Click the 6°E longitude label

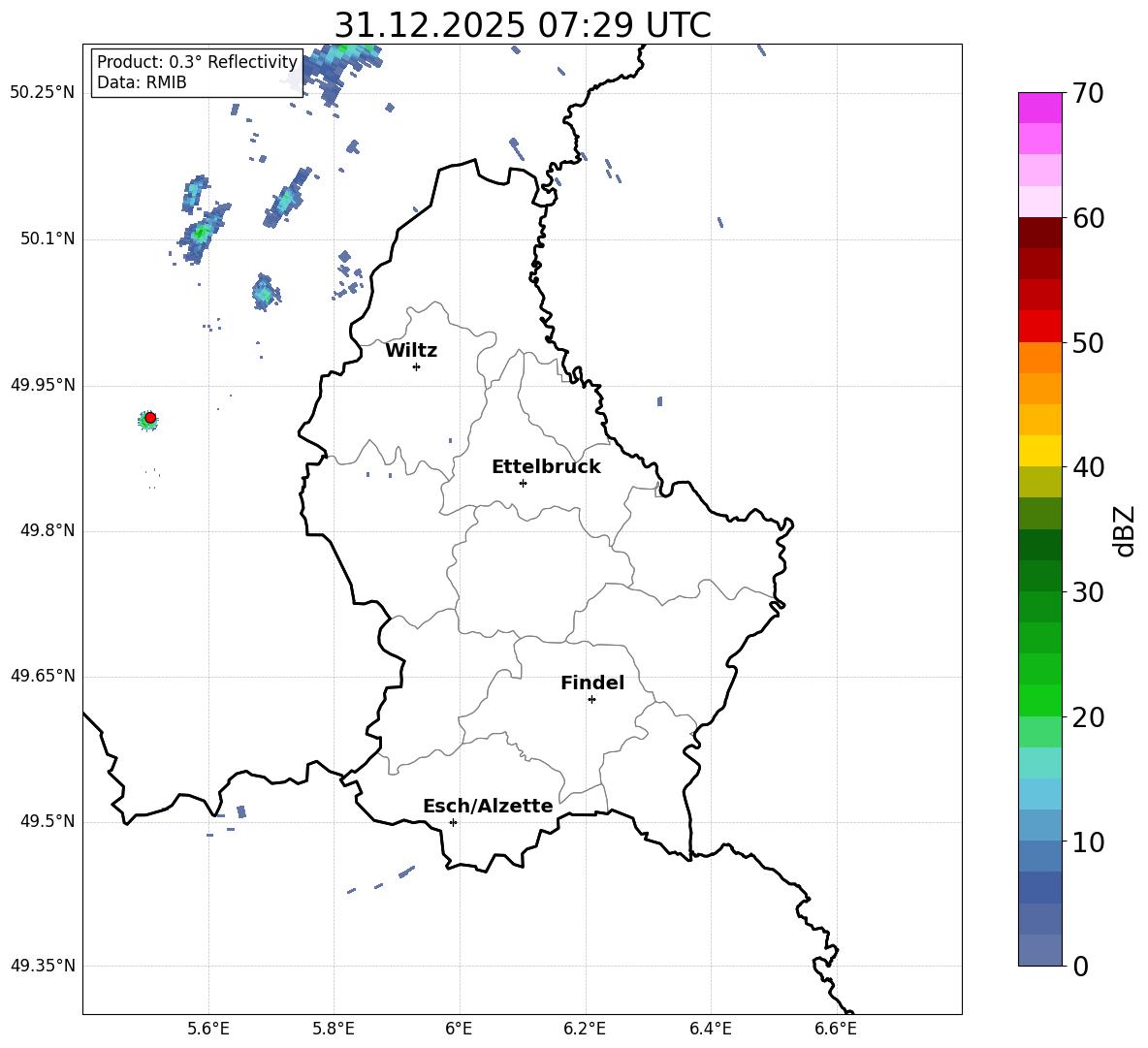459,1029
